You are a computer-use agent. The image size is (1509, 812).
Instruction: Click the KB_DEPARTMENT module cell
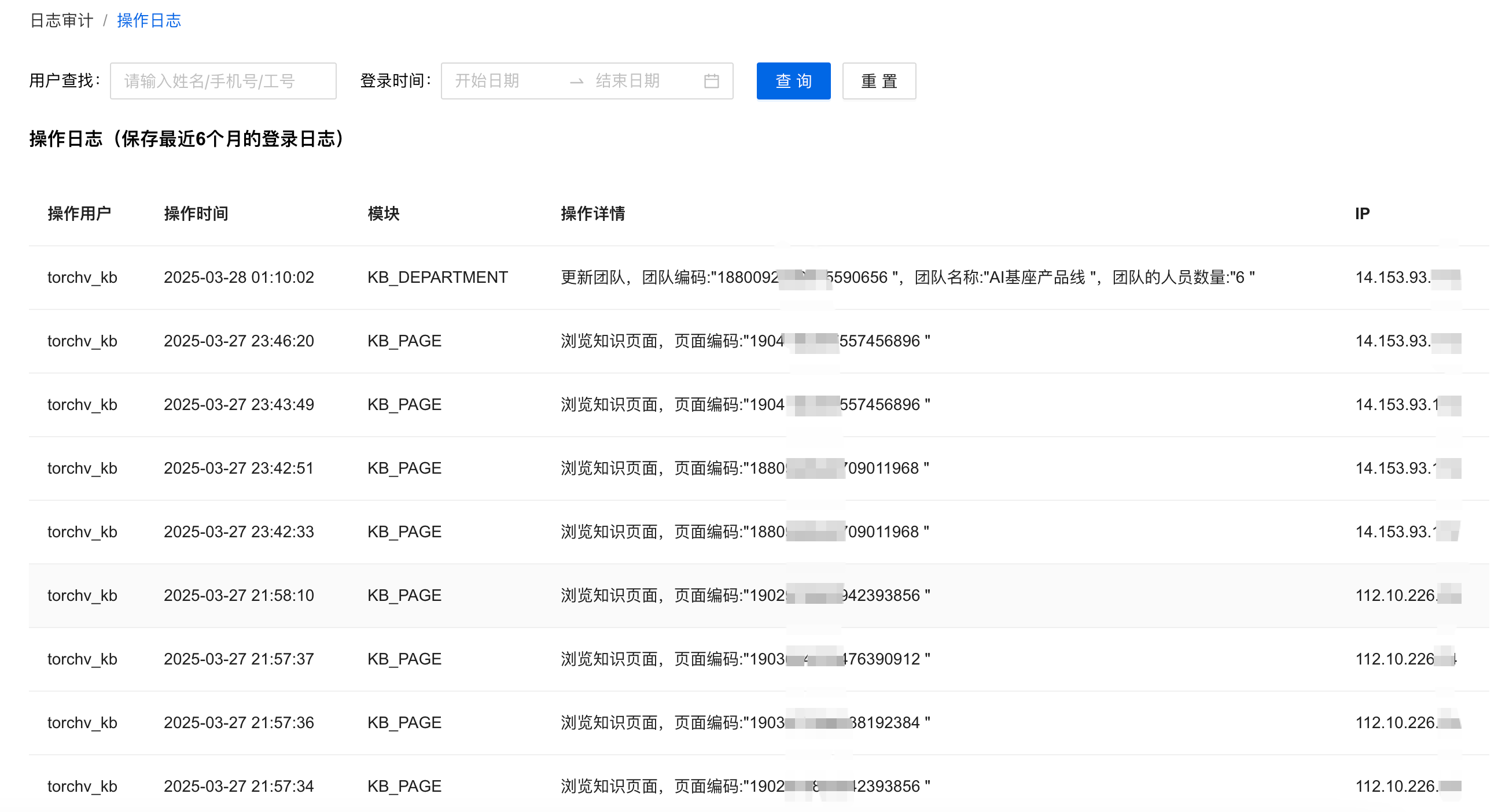[437, 278]
